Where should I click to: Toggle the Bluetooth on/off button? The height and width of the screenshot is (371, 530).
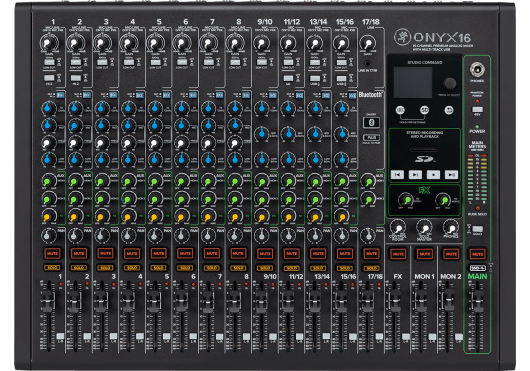pos(371,122)
